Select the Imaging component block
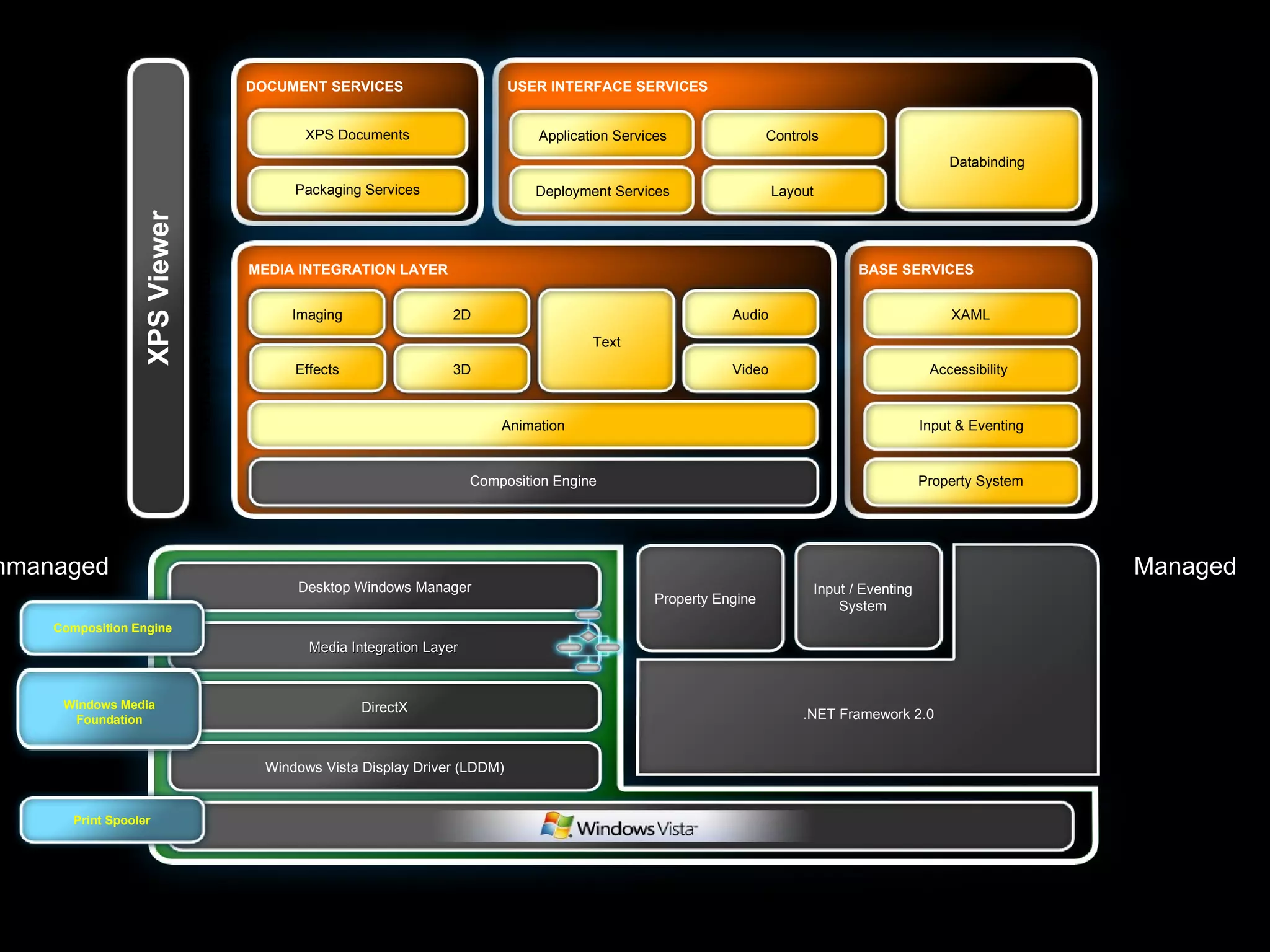Viewport: 1270px width, 952px height. [x=317, y=314]
